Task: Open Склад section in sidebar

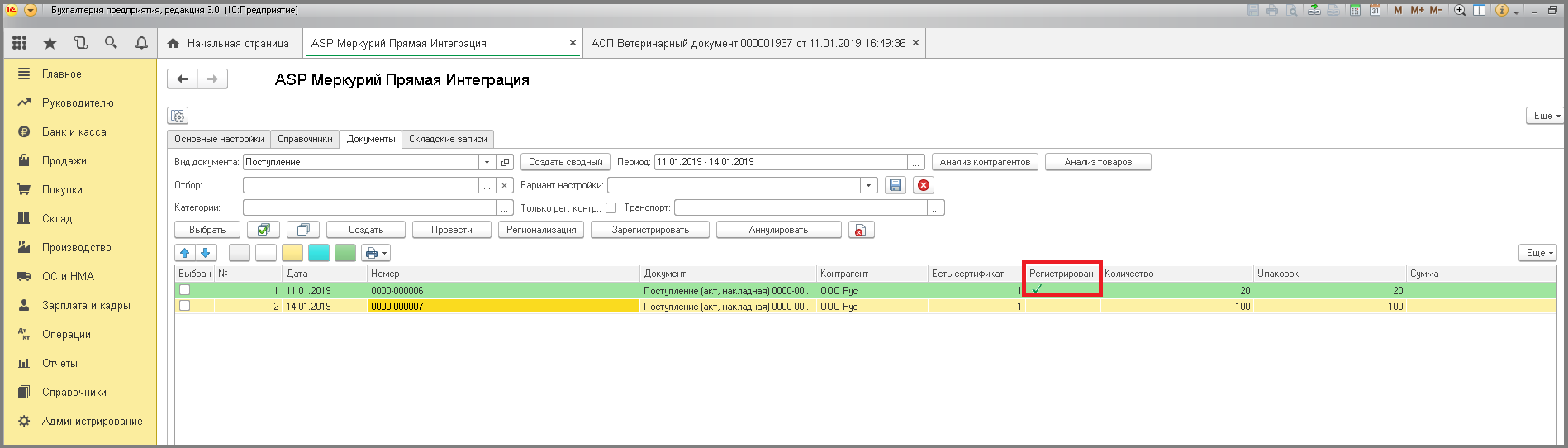Action: (57, 218)
